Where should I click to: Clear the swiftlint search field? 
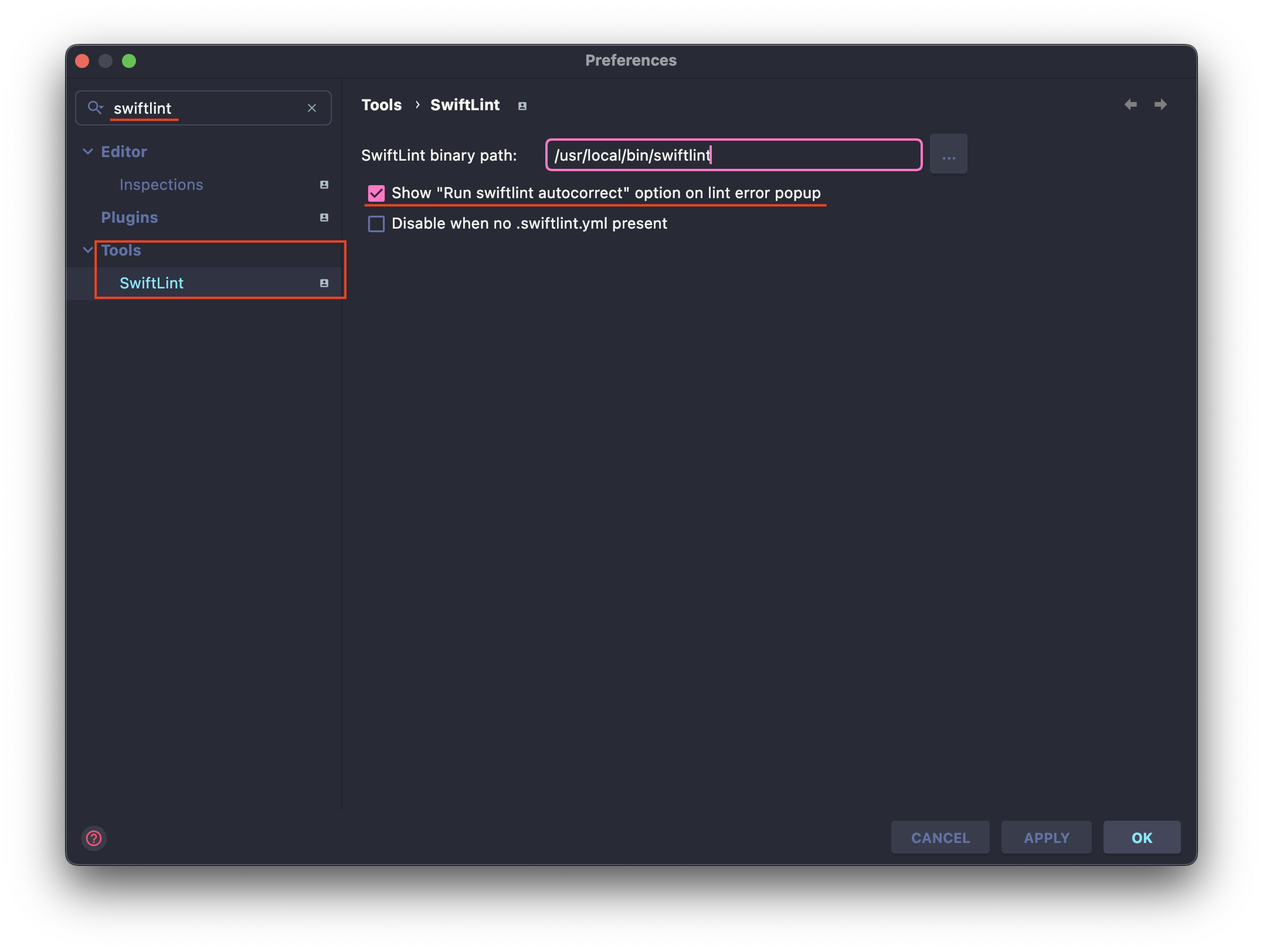(x=312, y=108)
